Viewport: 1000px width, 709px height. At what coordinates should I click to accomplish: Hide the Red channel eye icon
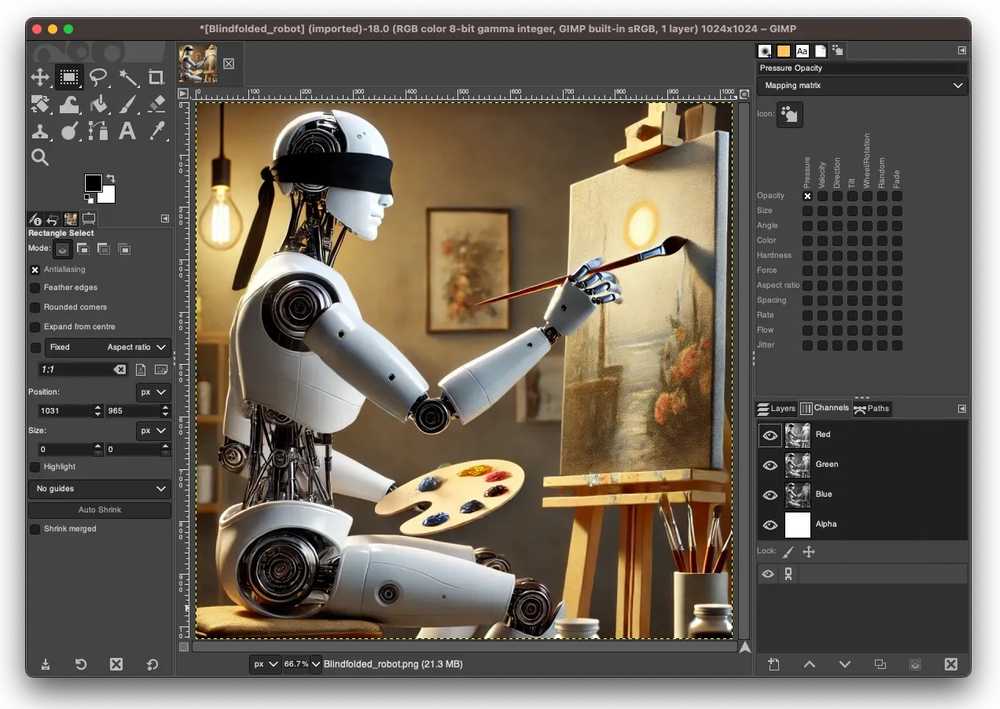[770, 435]
